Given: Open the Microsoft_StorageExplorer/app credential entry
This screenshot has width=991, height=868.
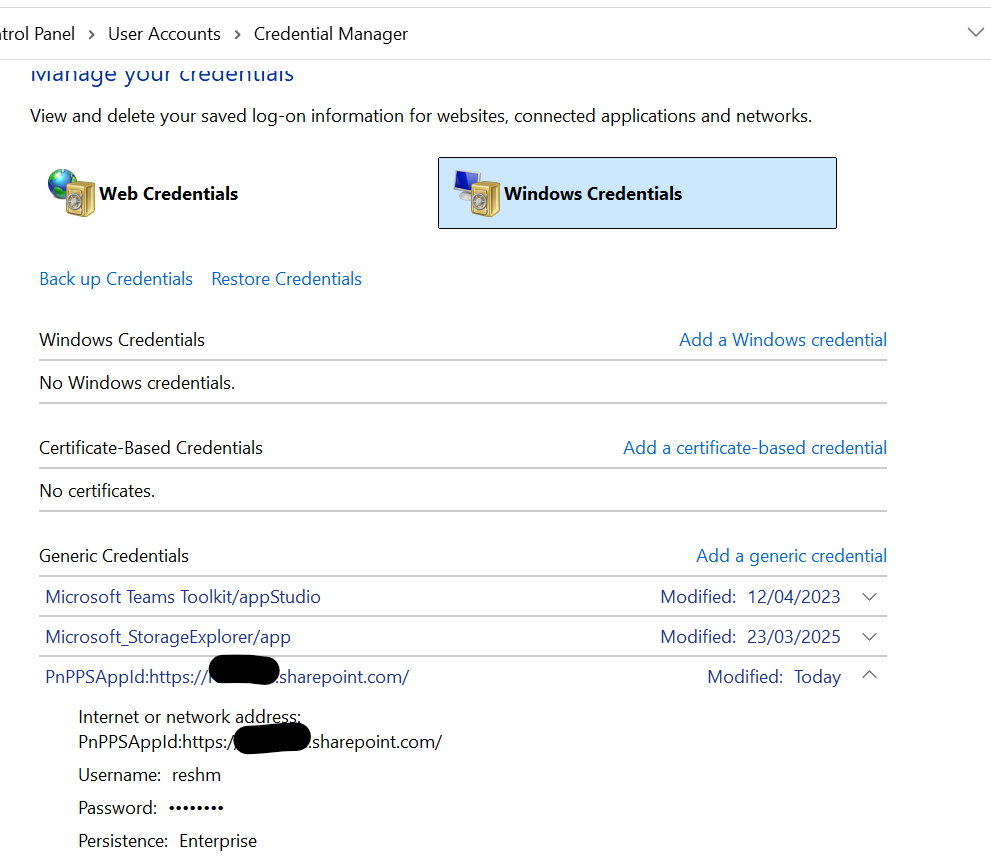Looking at the screenshot, I should [167, 636].
